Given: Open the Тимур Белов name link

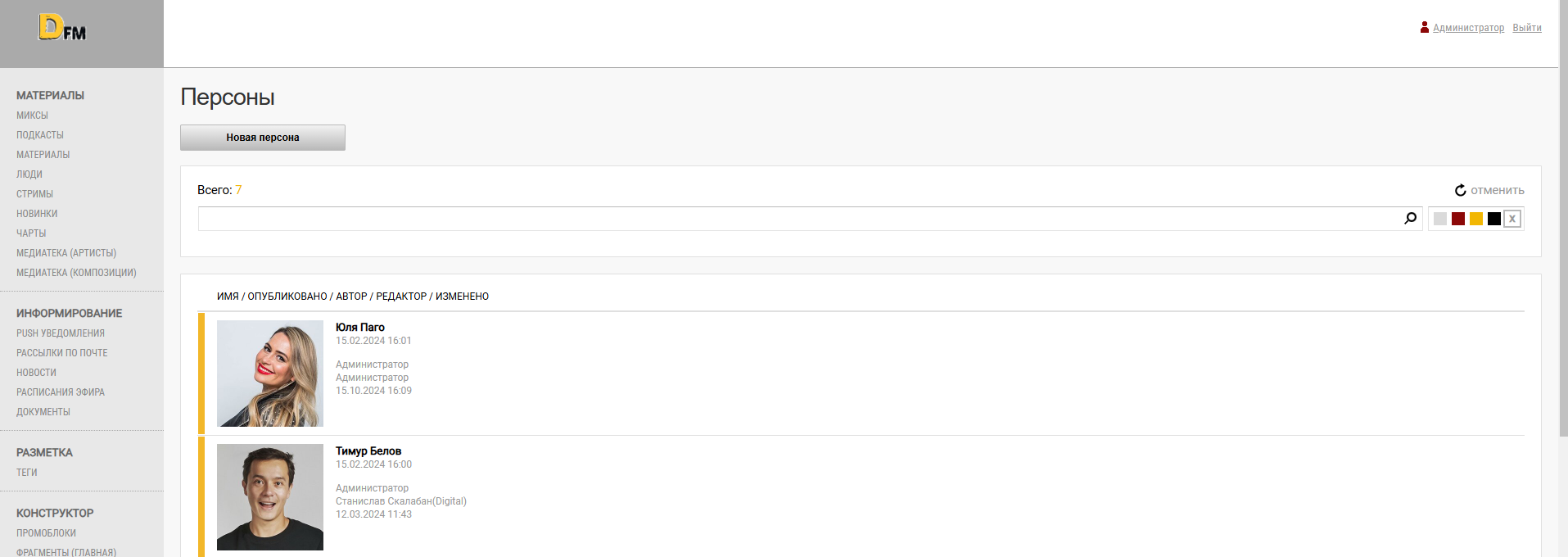Looking at the screenshot, I should click(368, 451).
